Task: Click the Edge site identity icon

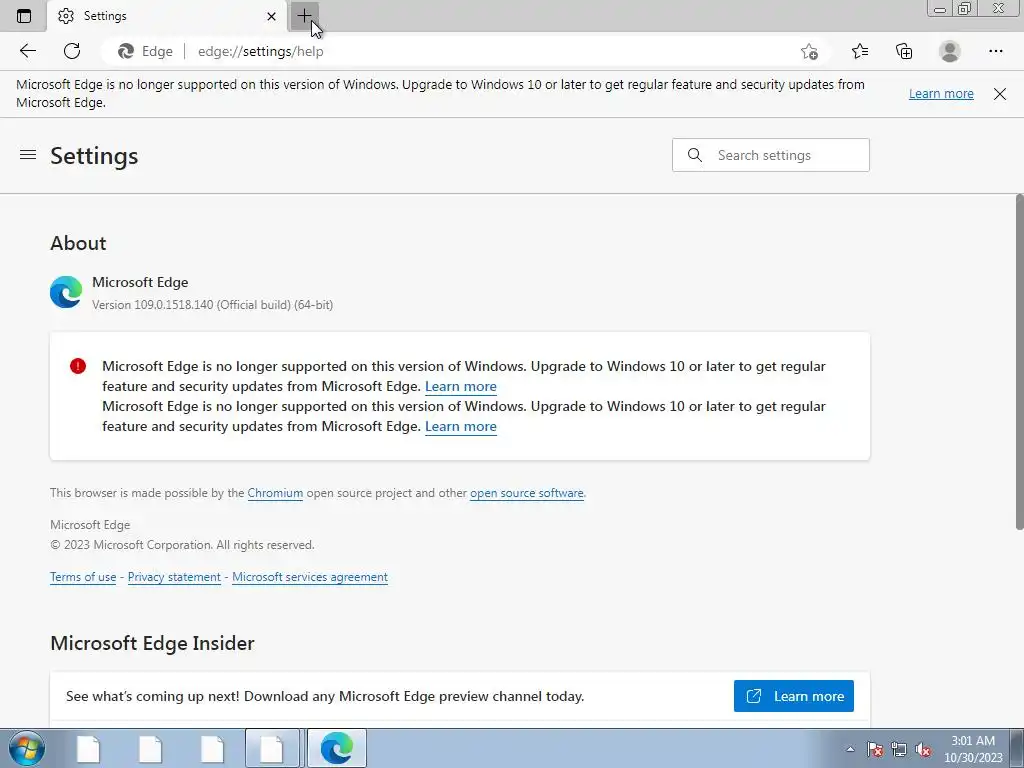Action: point(125,51)
